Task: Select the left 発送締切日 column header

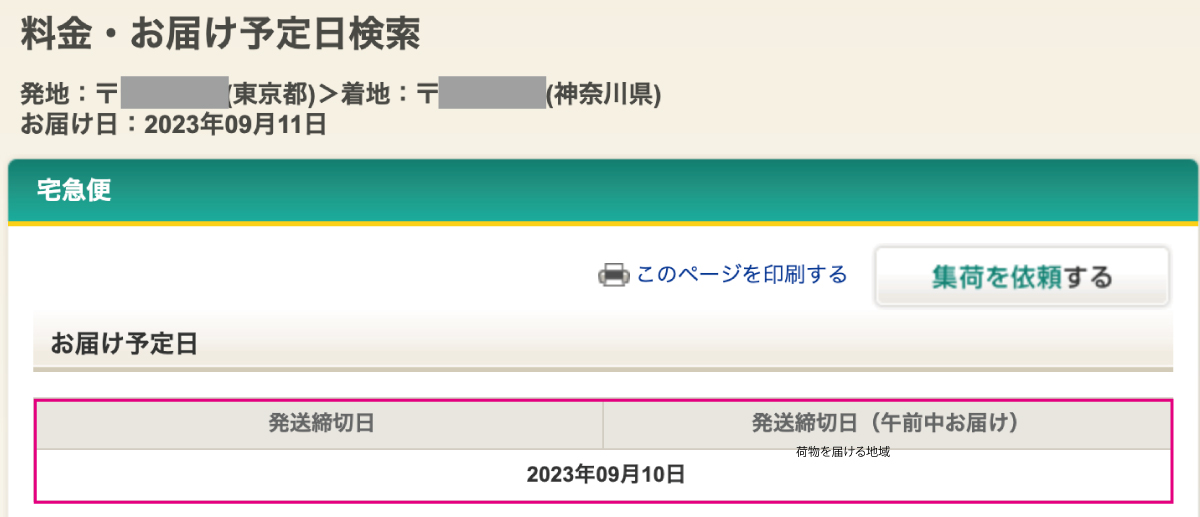Action: point(320,424)
